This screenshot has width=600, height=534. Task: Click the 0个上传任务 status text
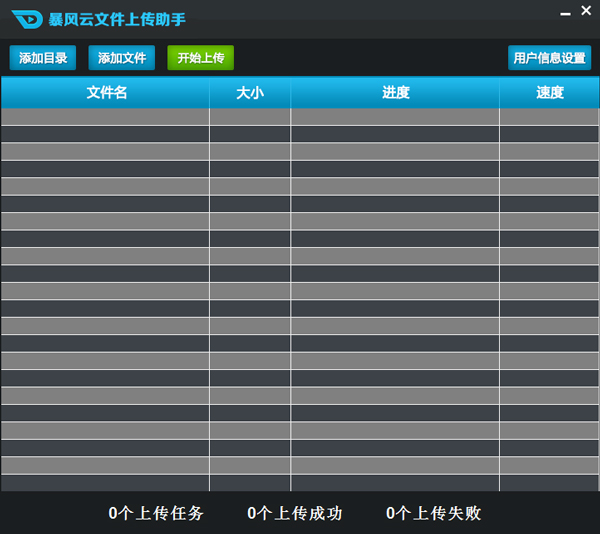156,513
